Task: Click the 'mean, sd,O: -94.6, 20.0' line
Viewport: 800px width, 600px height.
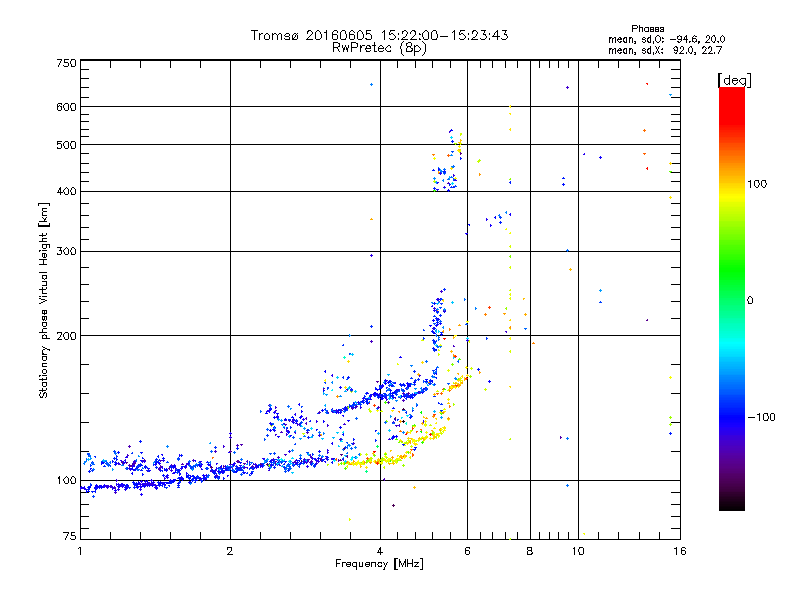Action: tap(666, 39)
